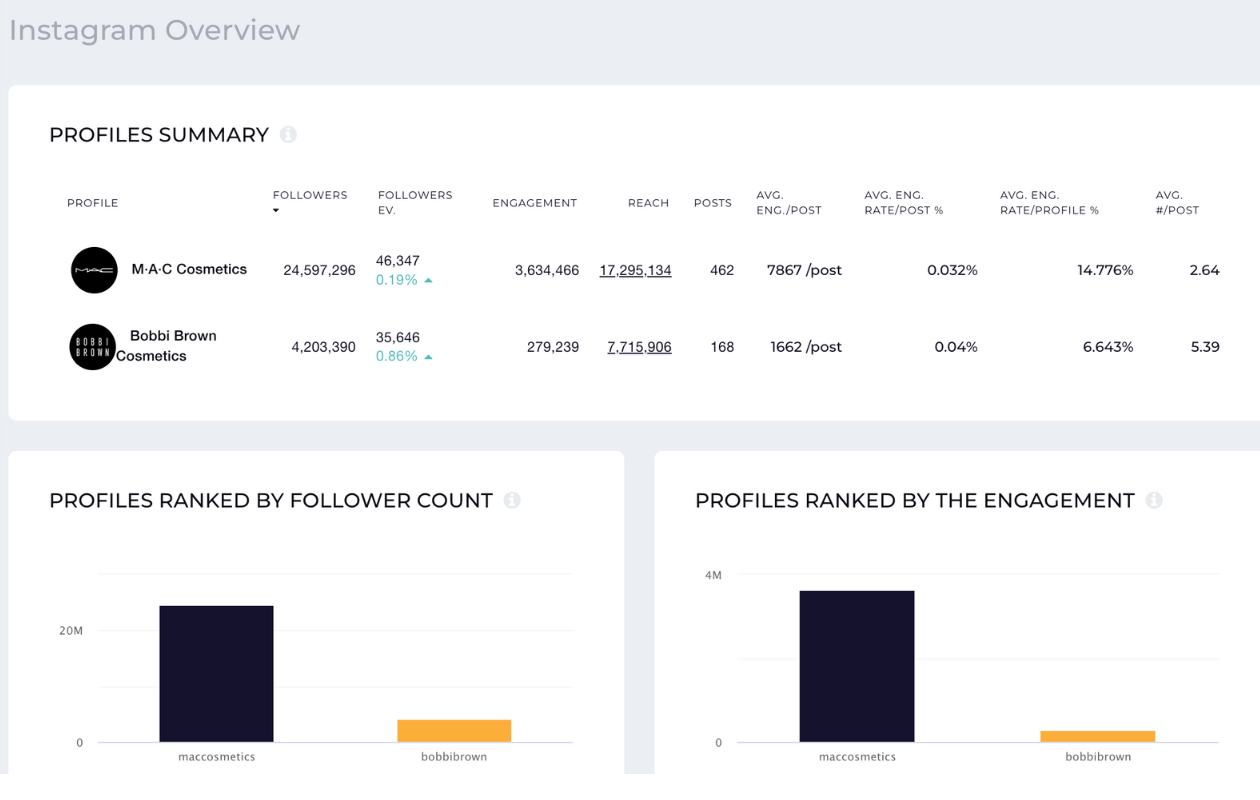The height and width of the screenshot is (800, 1260).
Task: Click the Followers column header
Action: [310, 195]
